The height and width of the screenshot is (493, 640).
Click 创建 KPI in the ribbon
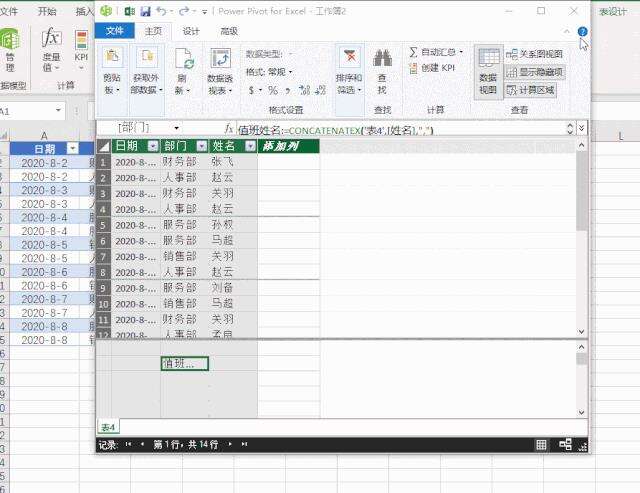(437, 68)
